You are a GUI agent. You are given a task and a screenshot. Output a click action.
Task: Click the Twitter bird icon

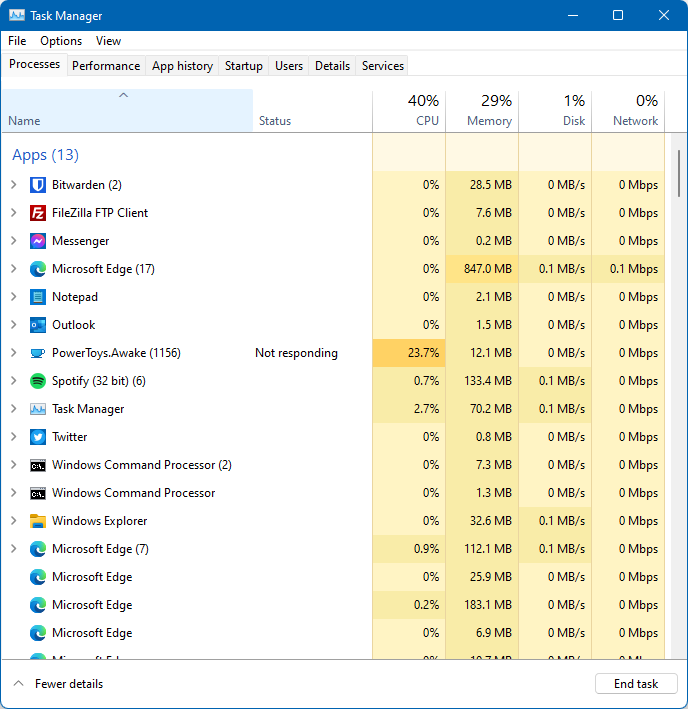tap(38, 437)
